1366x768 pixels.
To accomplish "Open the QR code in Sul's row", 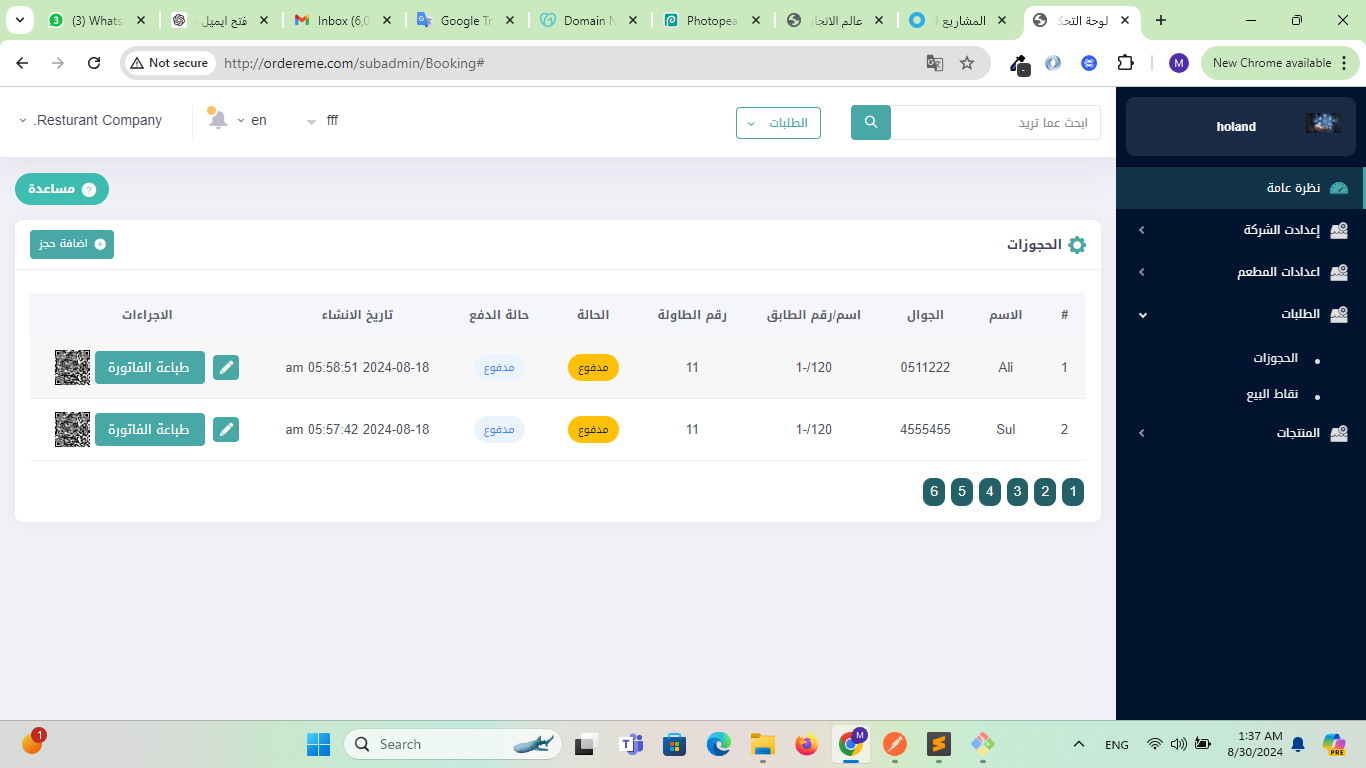I will [x=72, y=430].
